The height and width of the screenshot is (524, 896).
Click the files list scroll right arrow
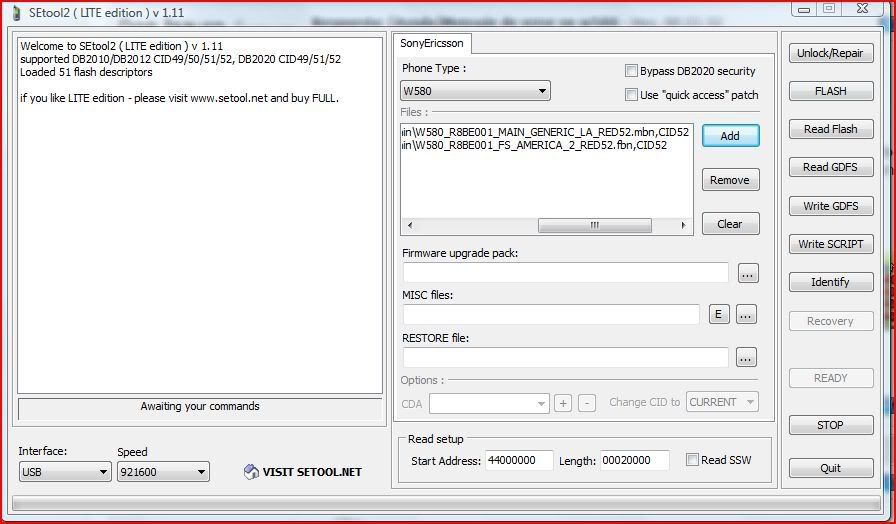[683, 226]
